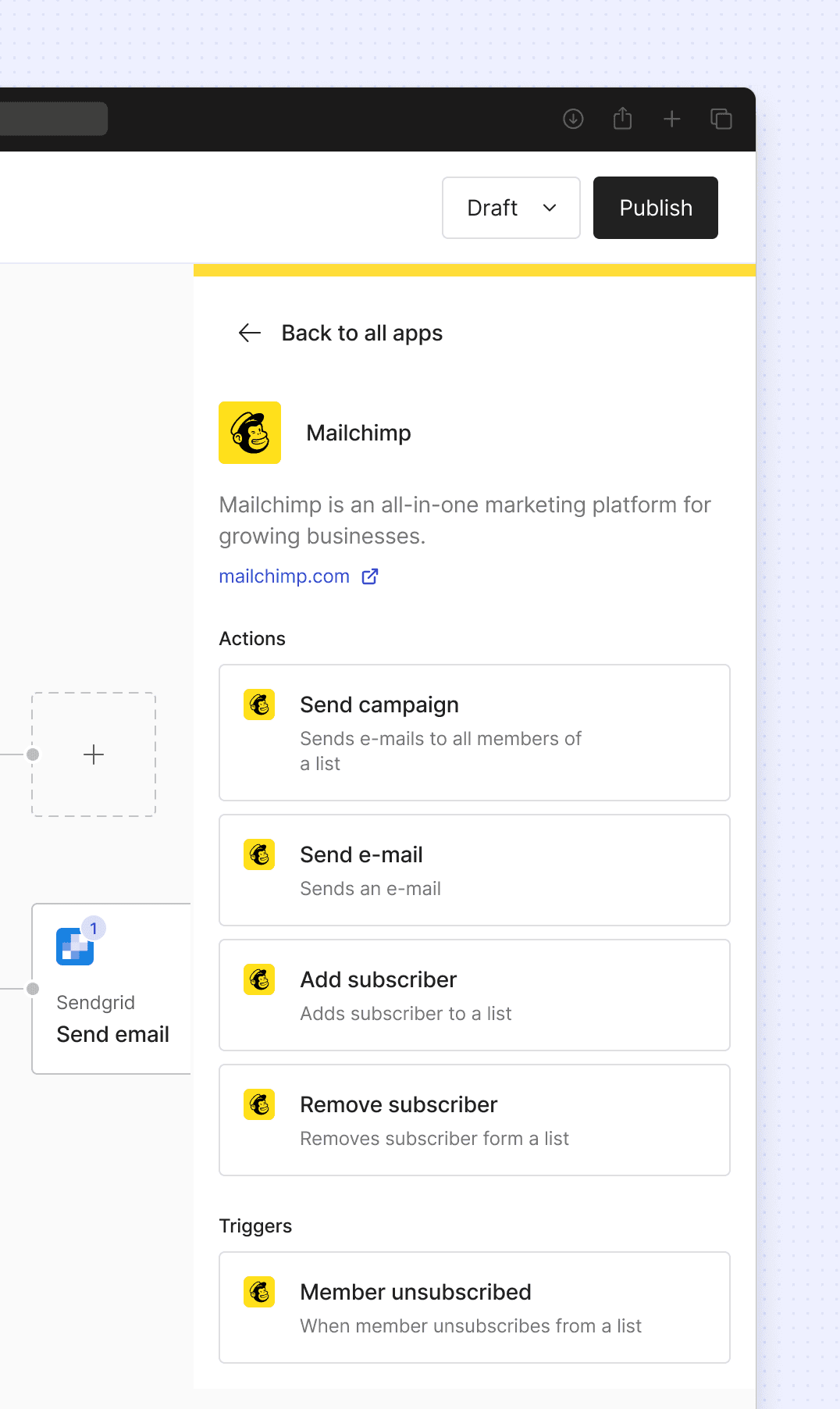
Task: Click Mailchimp icon on Add subscriber card
Action: click(x=259, y=979)
